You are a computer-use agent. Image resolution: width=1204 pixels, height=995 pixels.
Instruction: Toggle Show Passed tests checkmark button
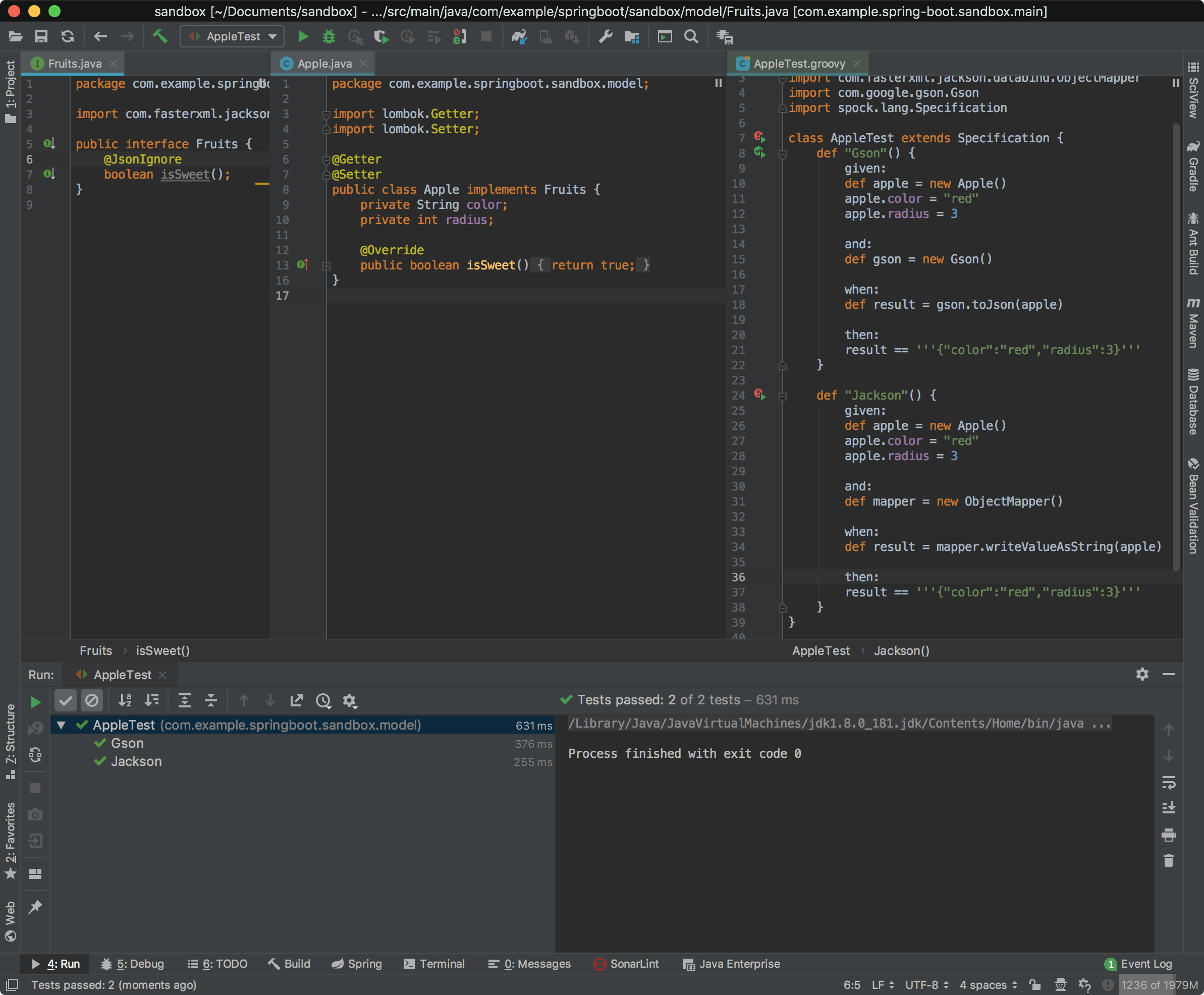[65, 700]
